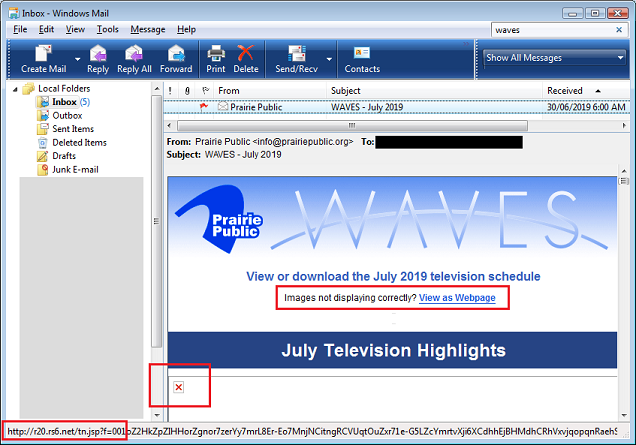Expand the Send/Recv dropdown arrow

329,59
